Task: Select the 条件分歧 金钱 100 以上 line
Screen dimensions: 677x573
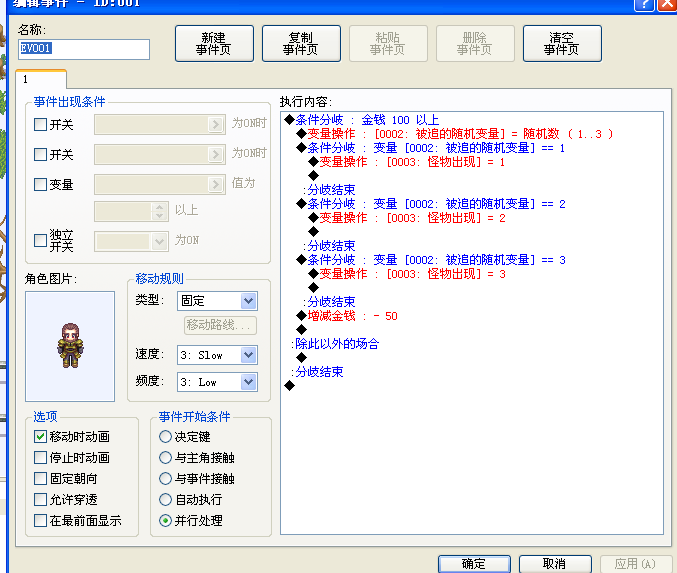Action: 362,120
